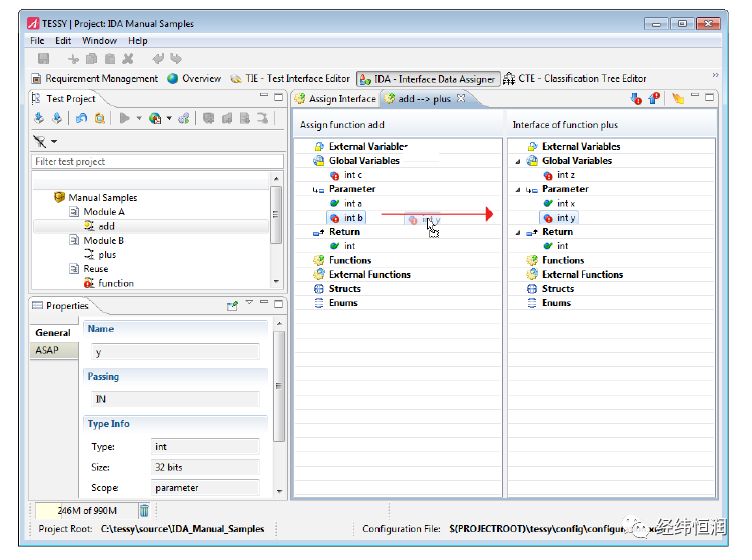Switch to the Assign Interface tab

coord(336,99)
